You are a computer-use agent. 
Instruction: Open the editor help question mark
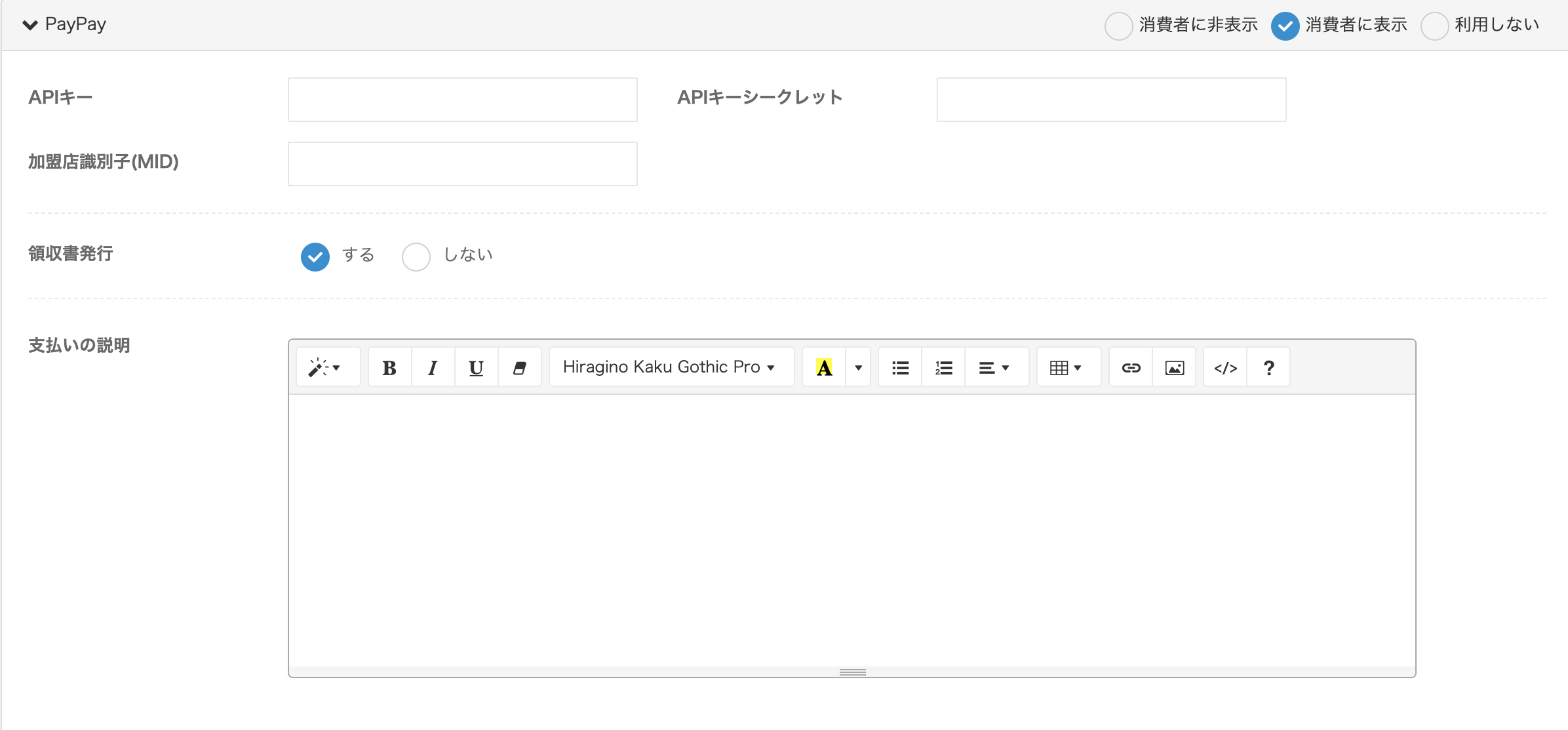tap(1268, 367)
